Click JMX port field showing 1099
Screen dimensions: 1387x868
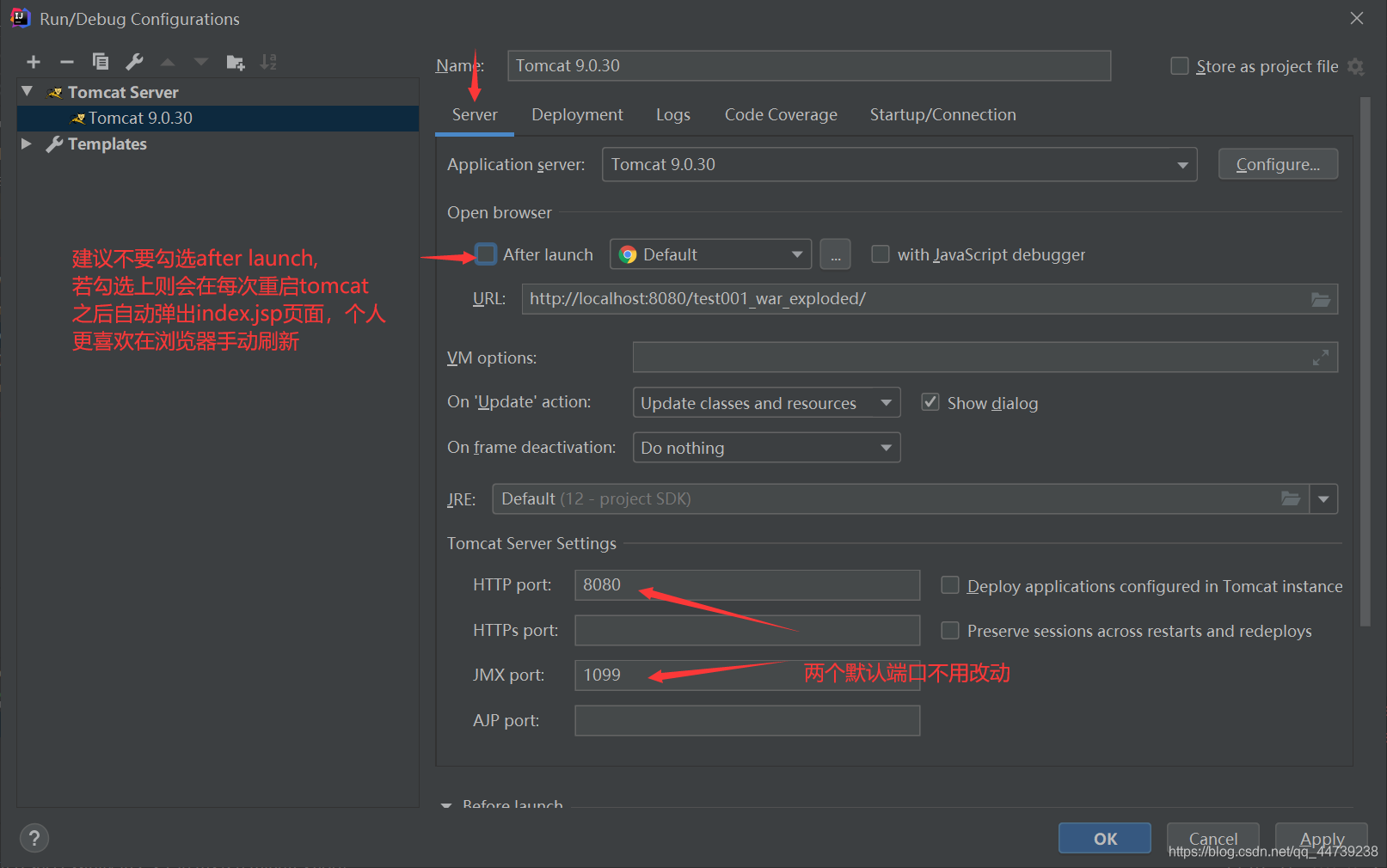[x=747, y=675]
